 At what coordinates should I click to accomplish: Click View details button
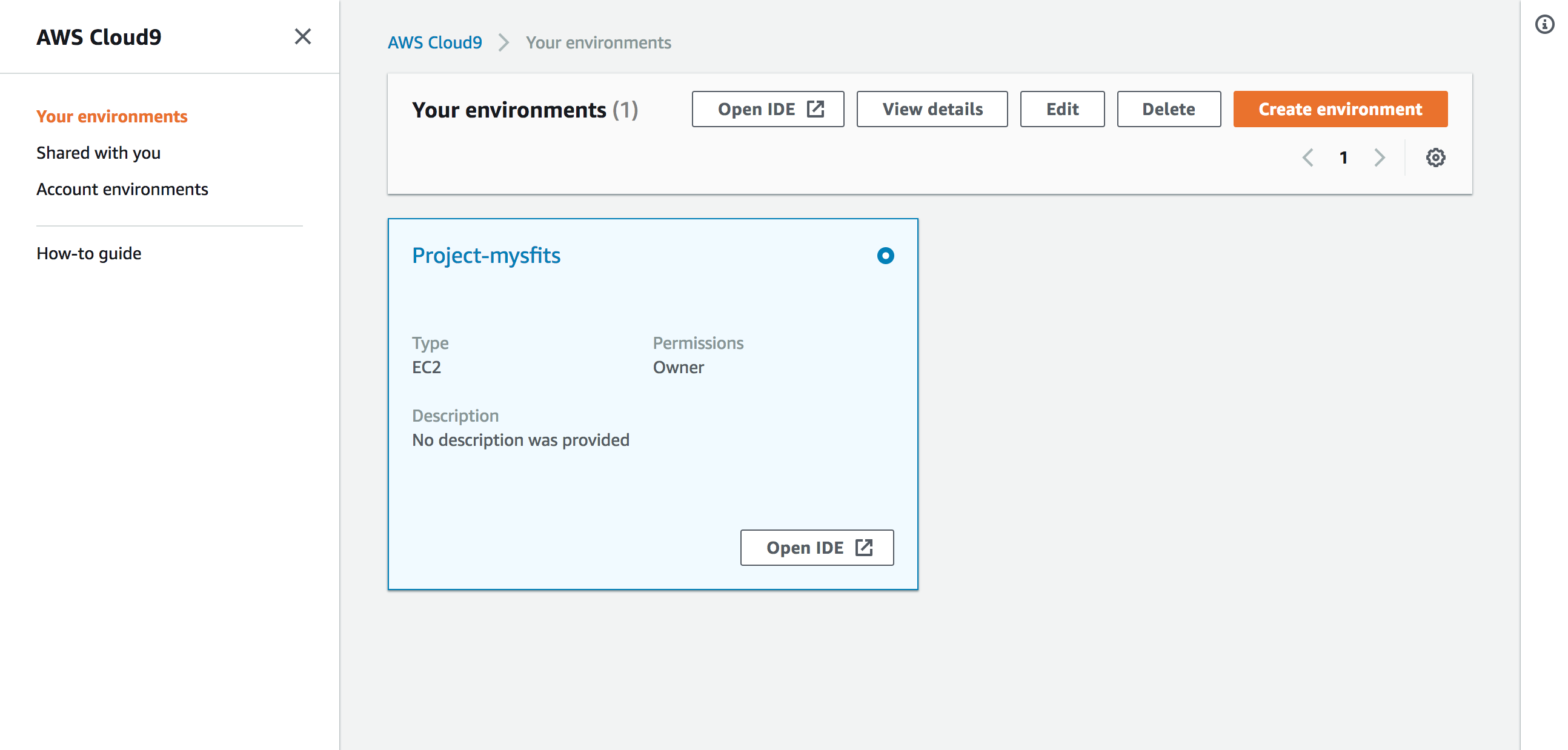pyautogui.click(x=932, y=109)
